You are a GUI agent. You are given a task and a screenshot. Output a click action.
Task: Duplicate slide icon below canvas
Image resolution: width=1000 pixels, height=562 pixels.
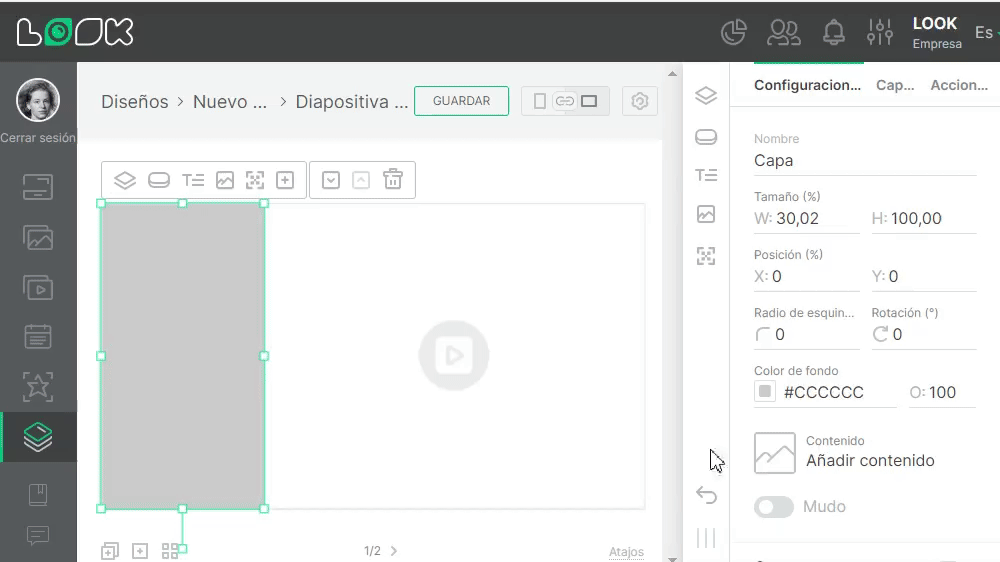(x=110, y=551)
